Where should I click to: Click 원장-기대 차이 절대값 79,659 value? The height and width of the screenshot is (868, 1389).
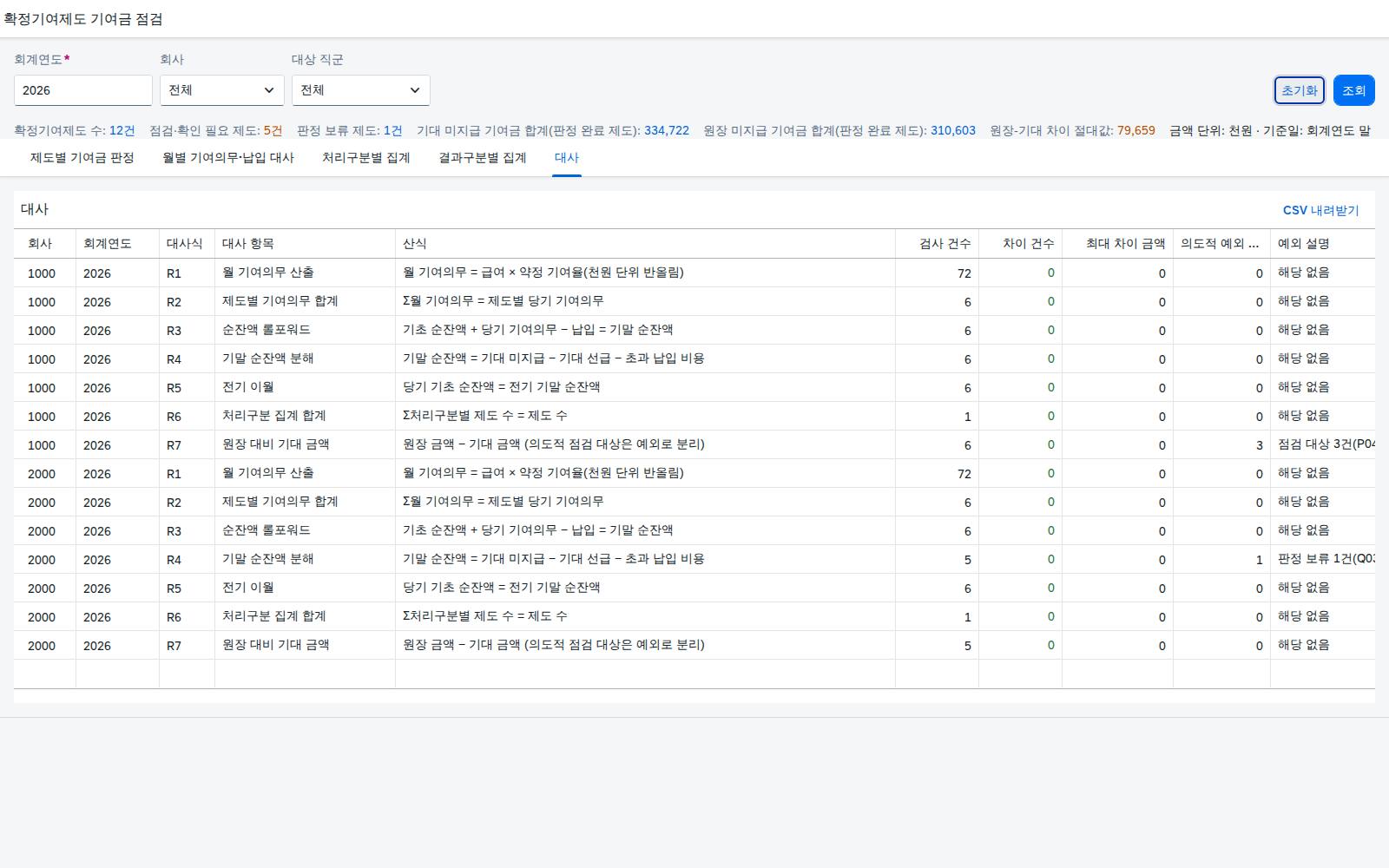coord(1136,130)
